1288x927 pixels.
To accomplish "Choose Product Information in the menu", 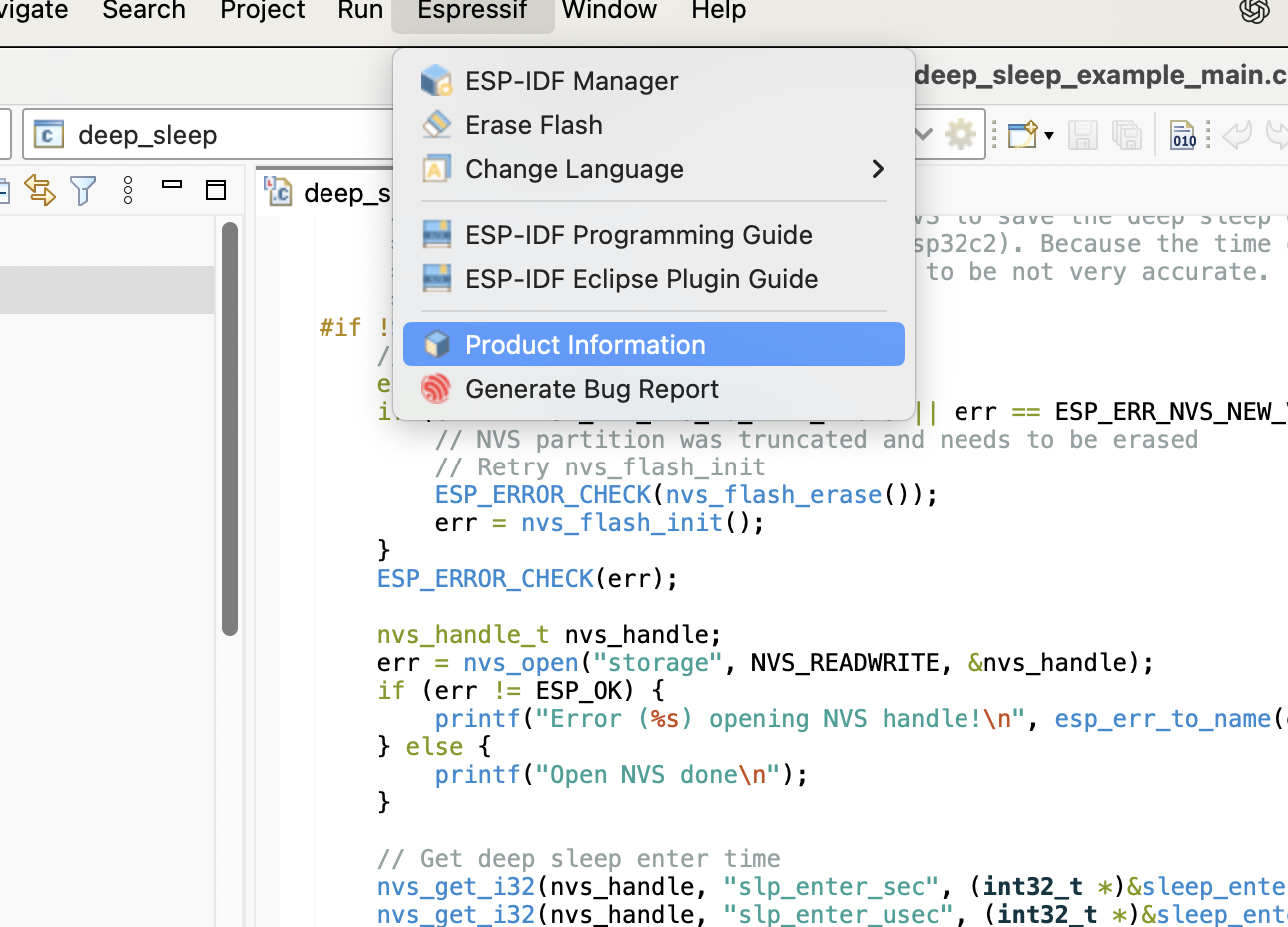I will pos(654,344).
